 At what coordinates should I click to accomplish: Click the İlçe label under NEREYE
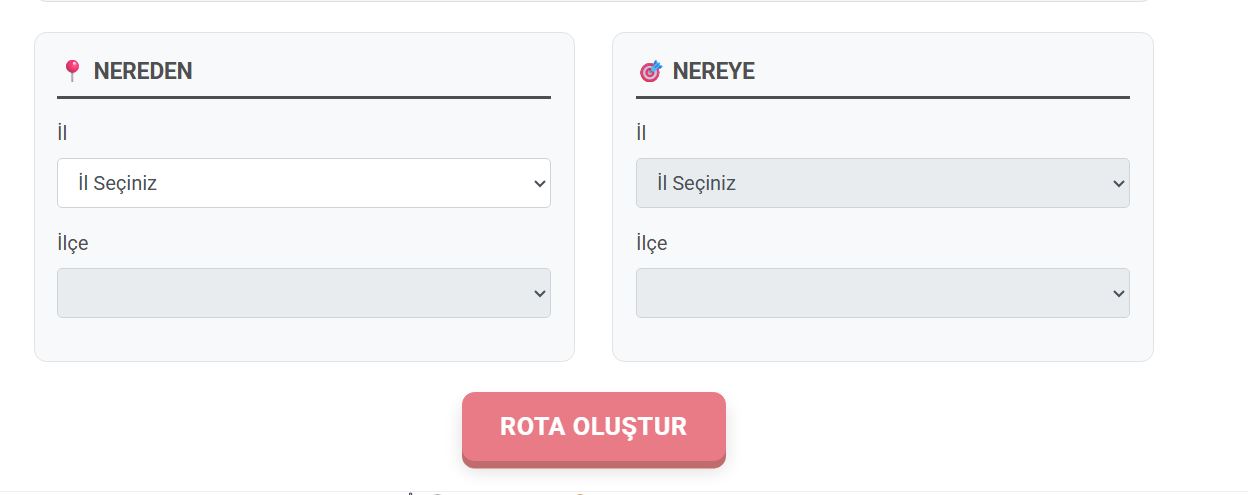[652, 243]
